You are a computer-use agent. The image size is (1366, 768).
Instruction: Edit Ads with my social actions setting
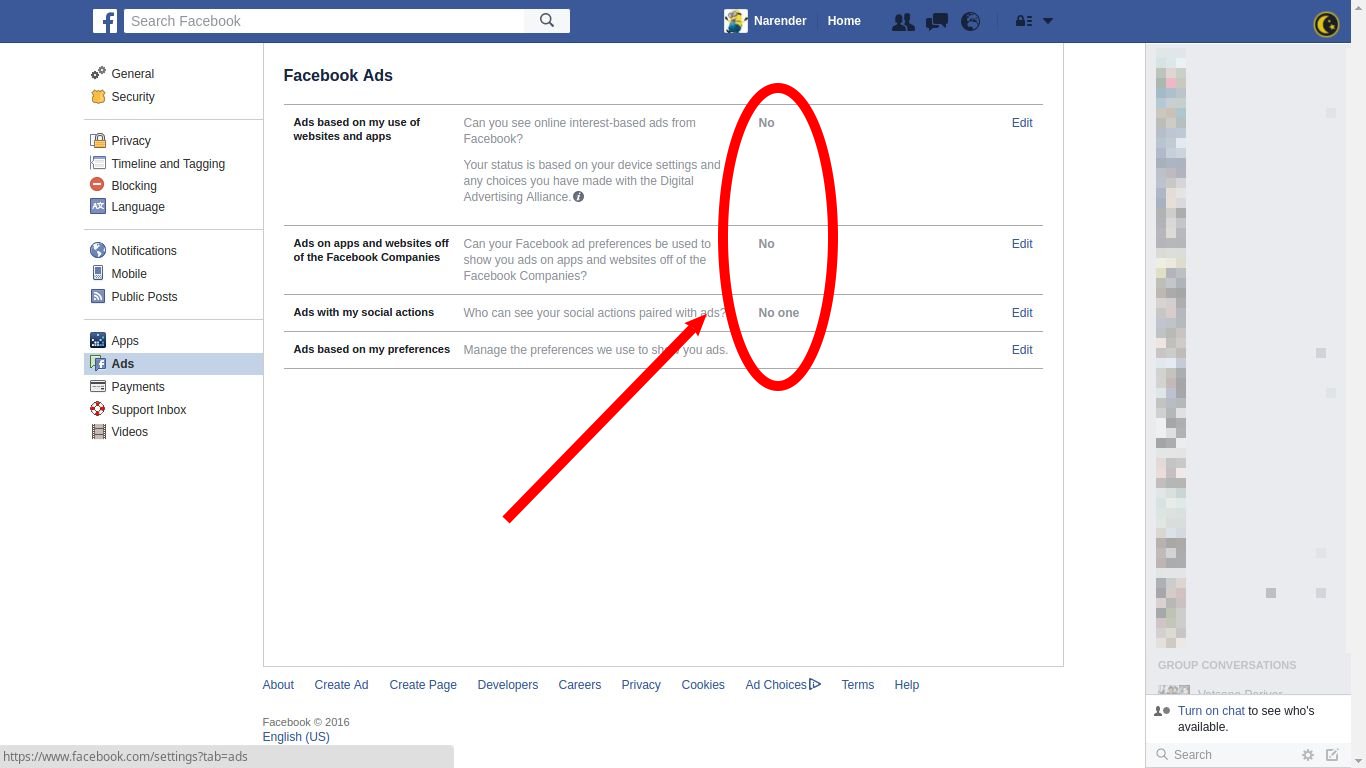pos(1021,313)
